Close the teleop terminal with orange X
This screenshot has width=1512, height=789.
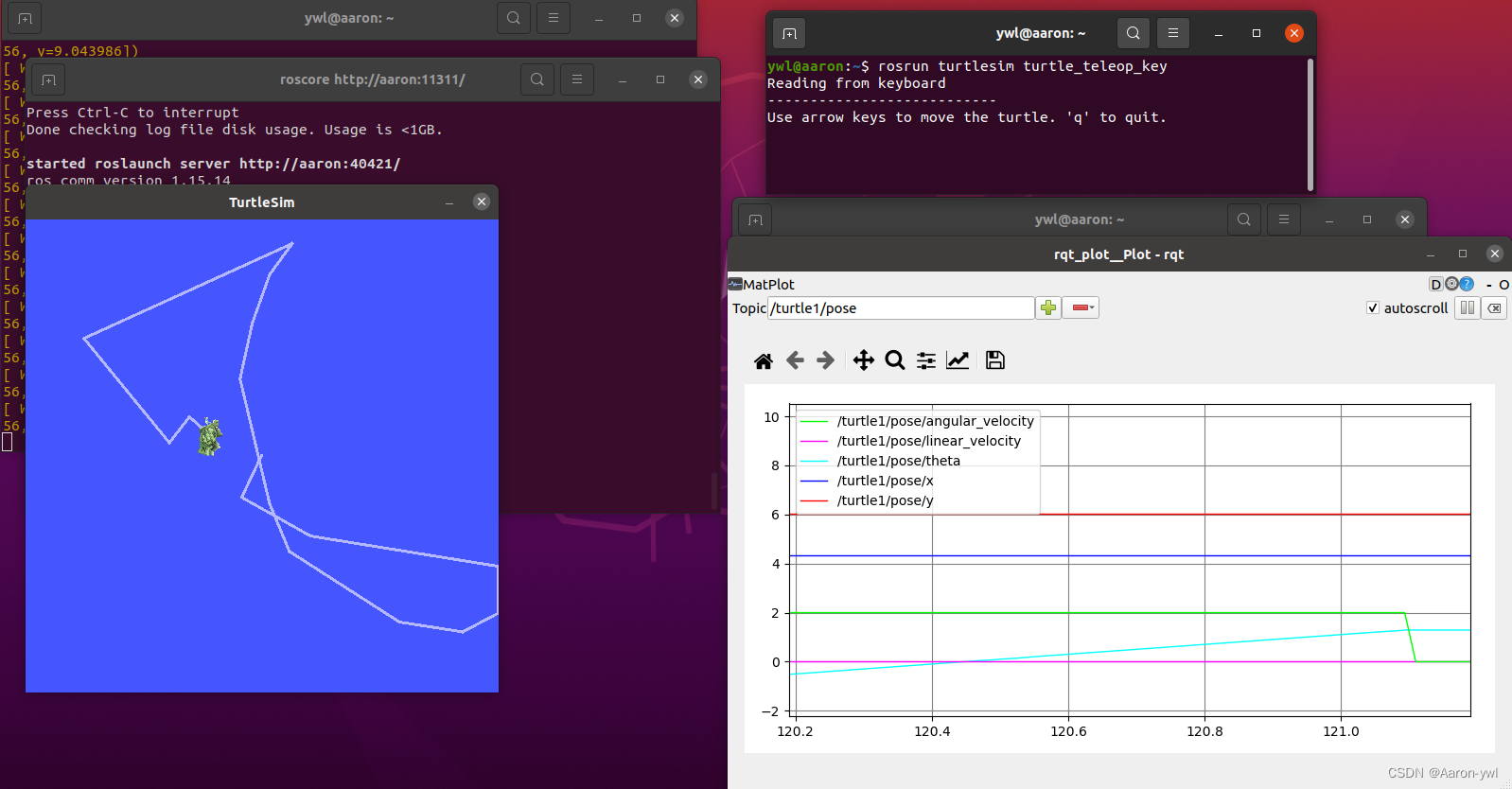point(1294,33)
